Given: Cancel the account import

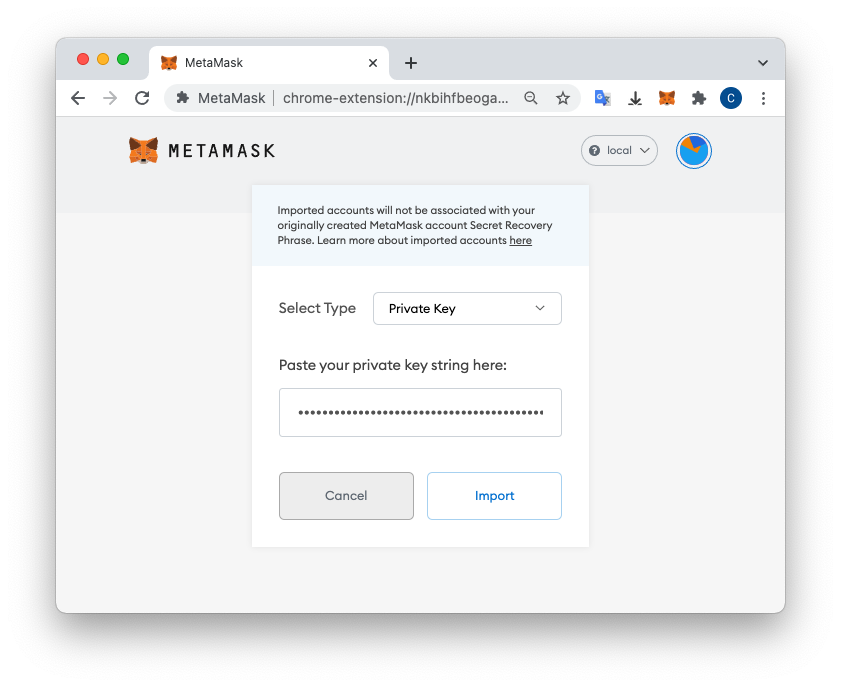Looking at the screenshot, I should (x=346, y=496).
